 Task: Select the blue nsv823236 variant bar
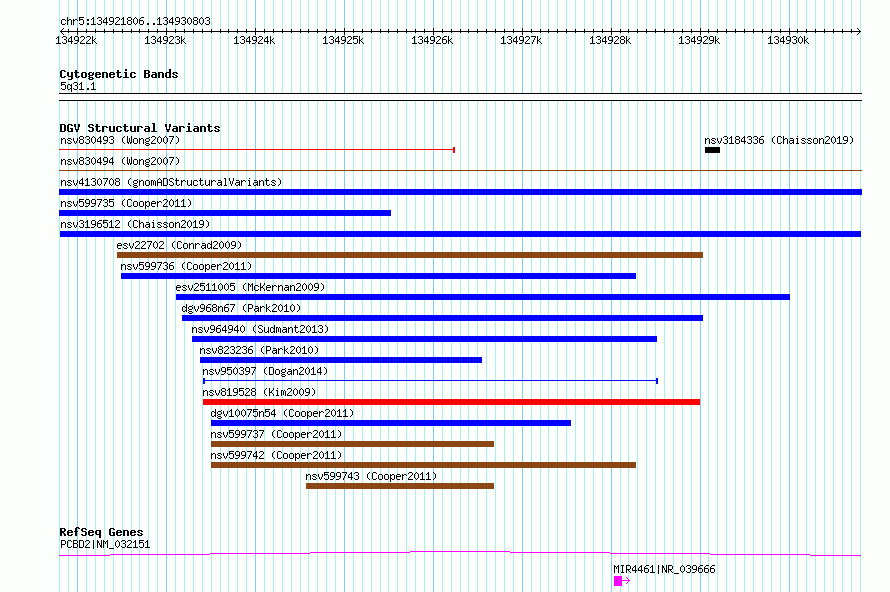coord(341,360)
